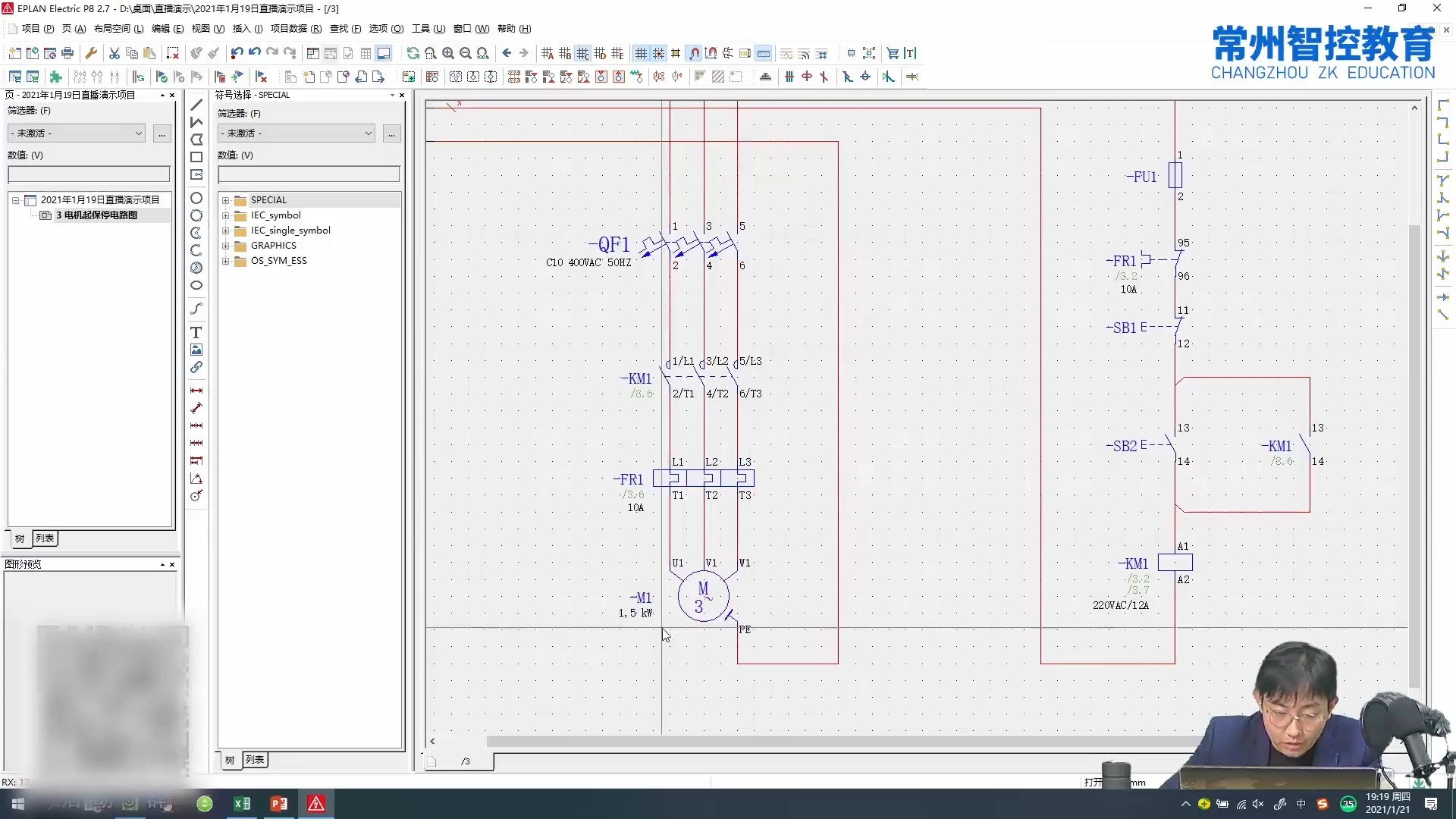The image size is (1456, 819).
Task: Click the ... button beside page filter
Action: 162,133
